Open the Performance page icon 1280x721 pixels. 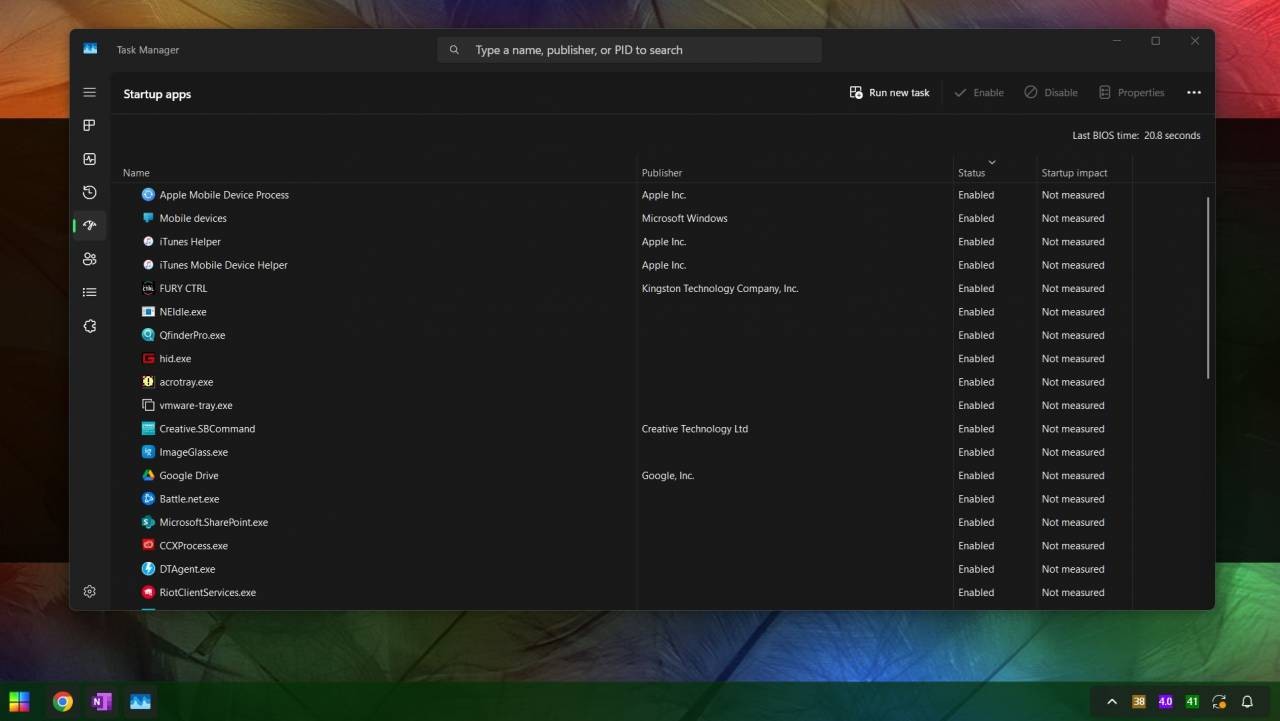coord(89,159)
